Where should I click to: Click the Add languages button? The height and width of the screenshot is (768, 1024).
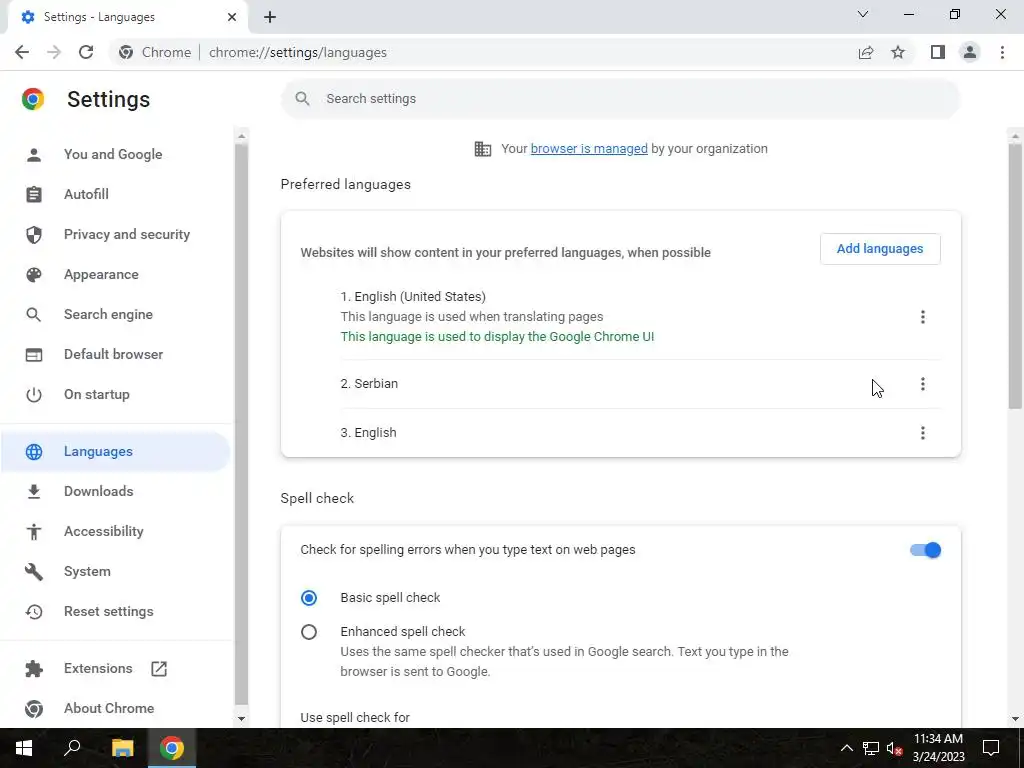pos(880,249)
